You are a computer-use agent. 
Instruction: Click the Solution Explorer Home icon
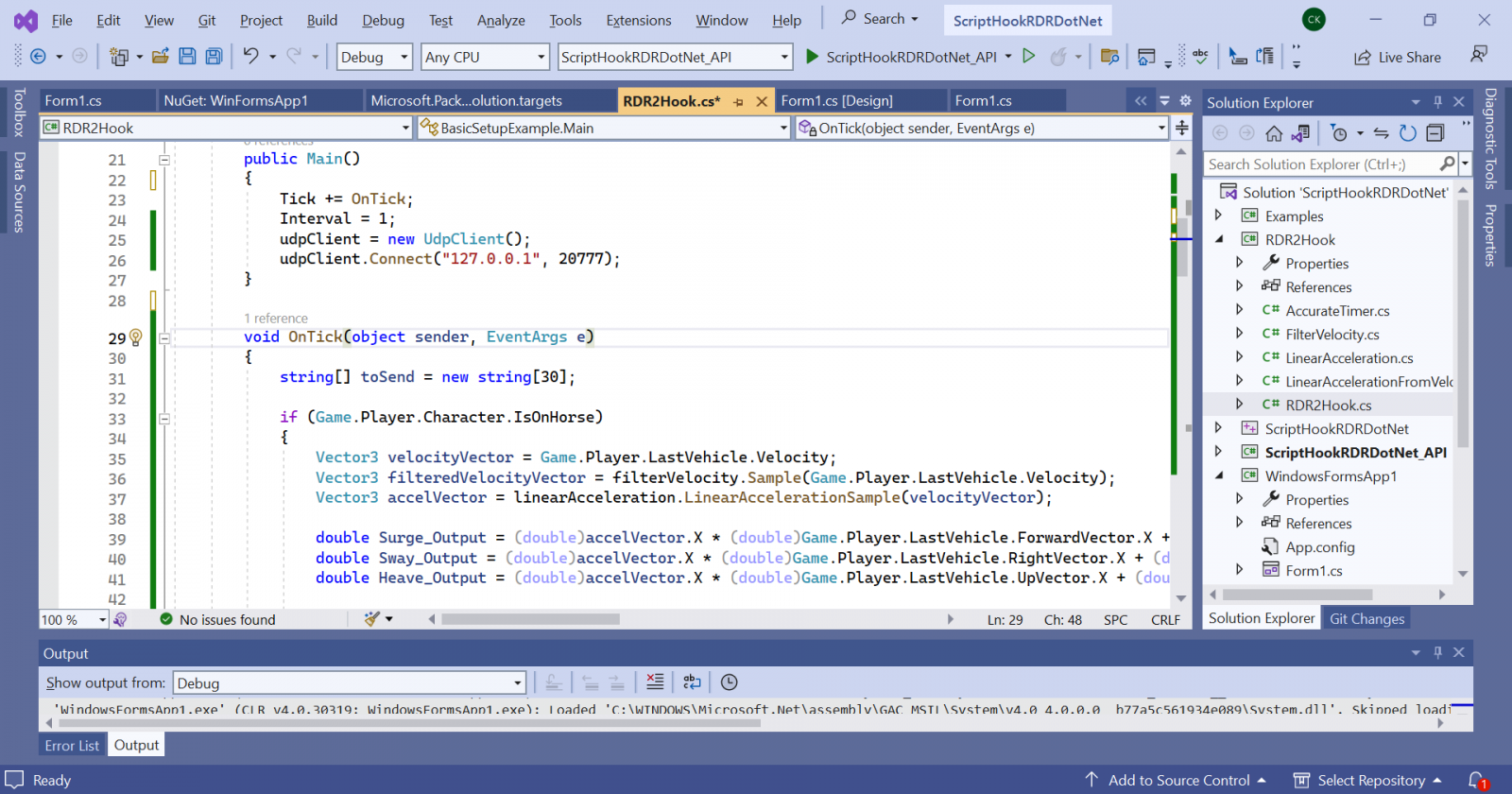[x=1274, y=133]
